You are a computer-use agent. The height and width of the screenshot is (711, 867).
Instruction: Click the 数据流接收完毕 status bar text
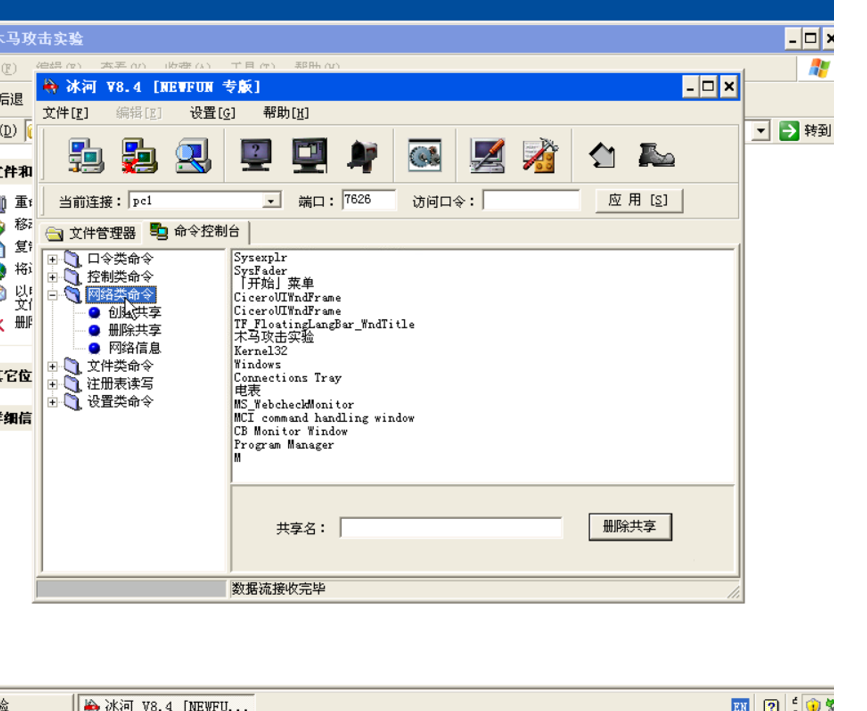[279, 589]
